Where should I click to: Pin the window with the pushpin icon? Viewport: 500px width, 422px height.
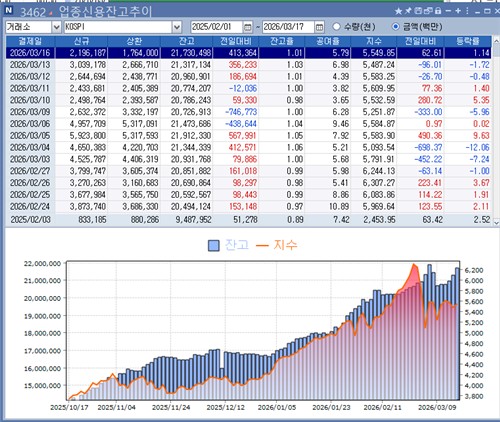coord(408,11)
